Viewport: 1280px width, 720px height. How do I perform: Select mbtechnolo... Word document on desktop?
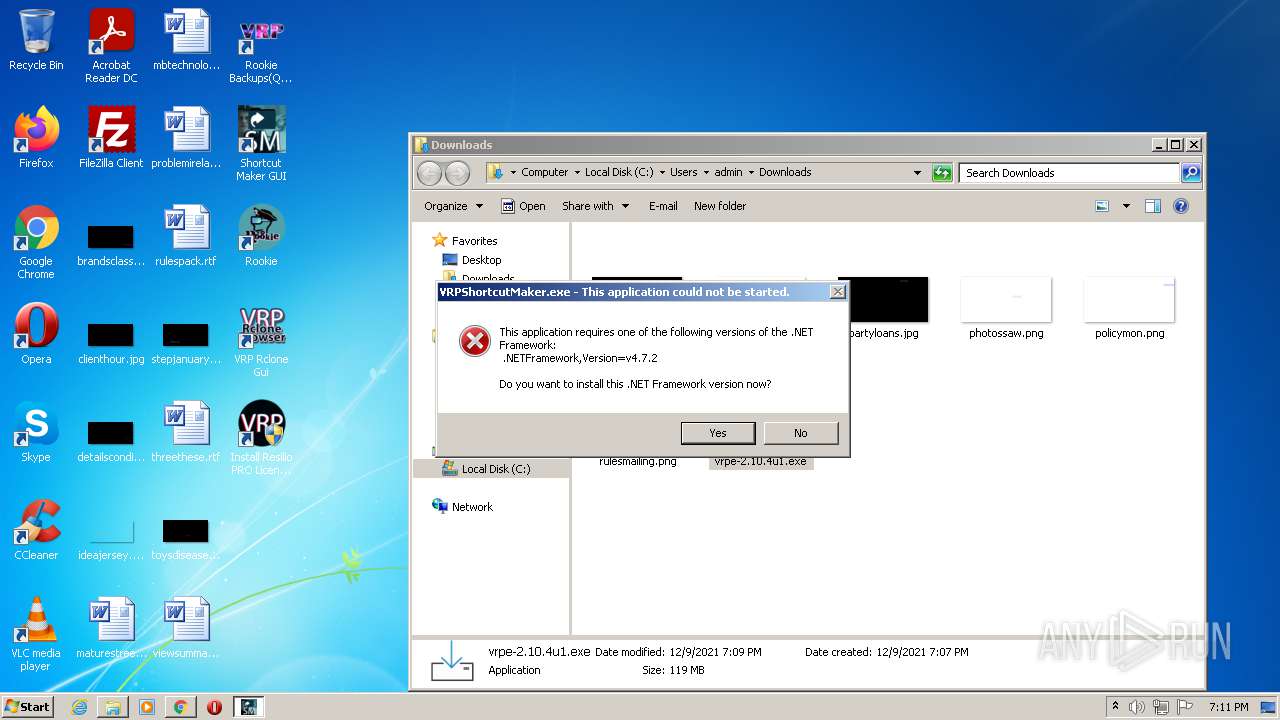(x=186, y=40)
